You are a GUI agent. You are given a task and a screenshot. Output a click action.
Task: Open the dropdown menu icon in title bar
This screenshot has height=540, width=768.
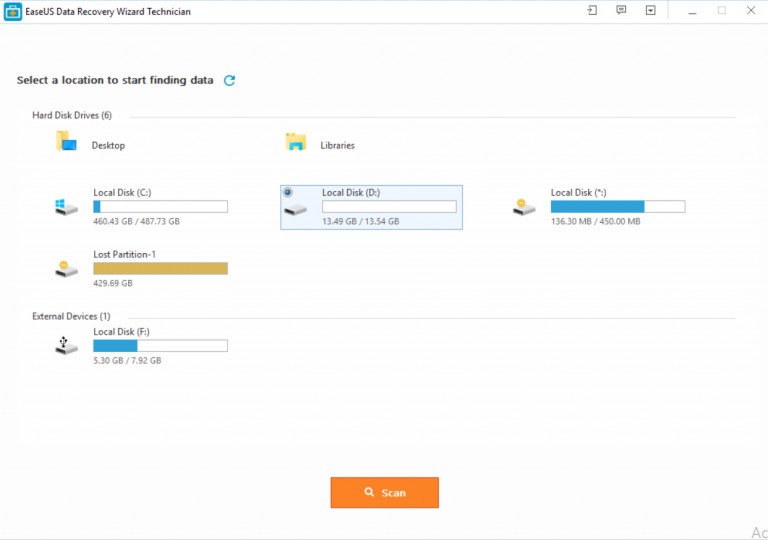[x=650, y=10]
